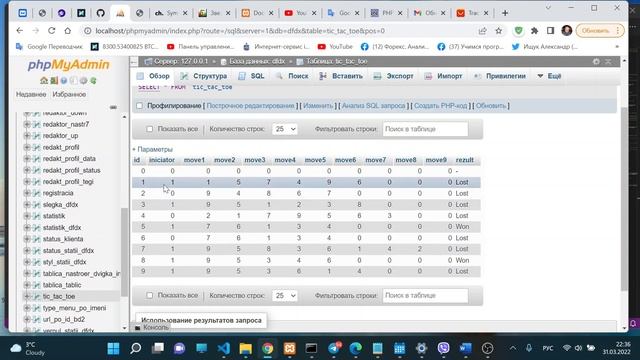The width and height of the screenshot is (640, 360).
Task: Open Word from the taskbar
Action: point(465,348)
